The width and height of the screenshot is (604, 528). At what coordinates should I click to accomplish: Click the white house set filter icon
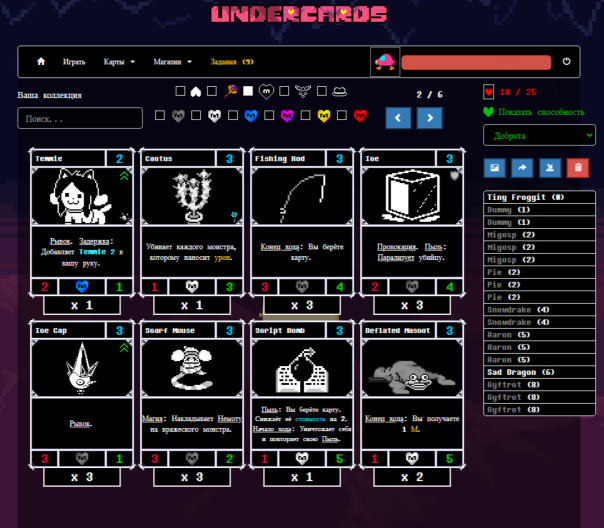196,92
